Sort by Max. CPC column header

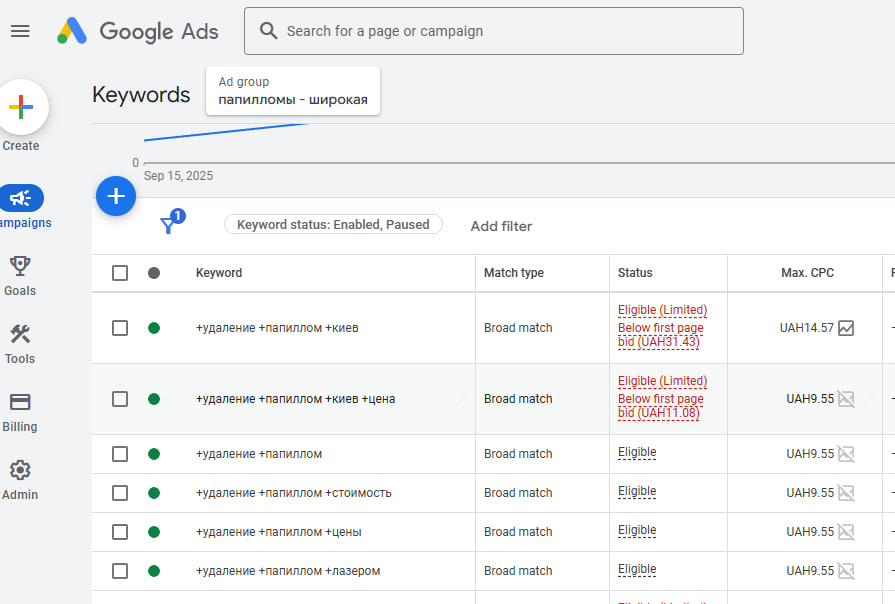(x=807, y=273)
